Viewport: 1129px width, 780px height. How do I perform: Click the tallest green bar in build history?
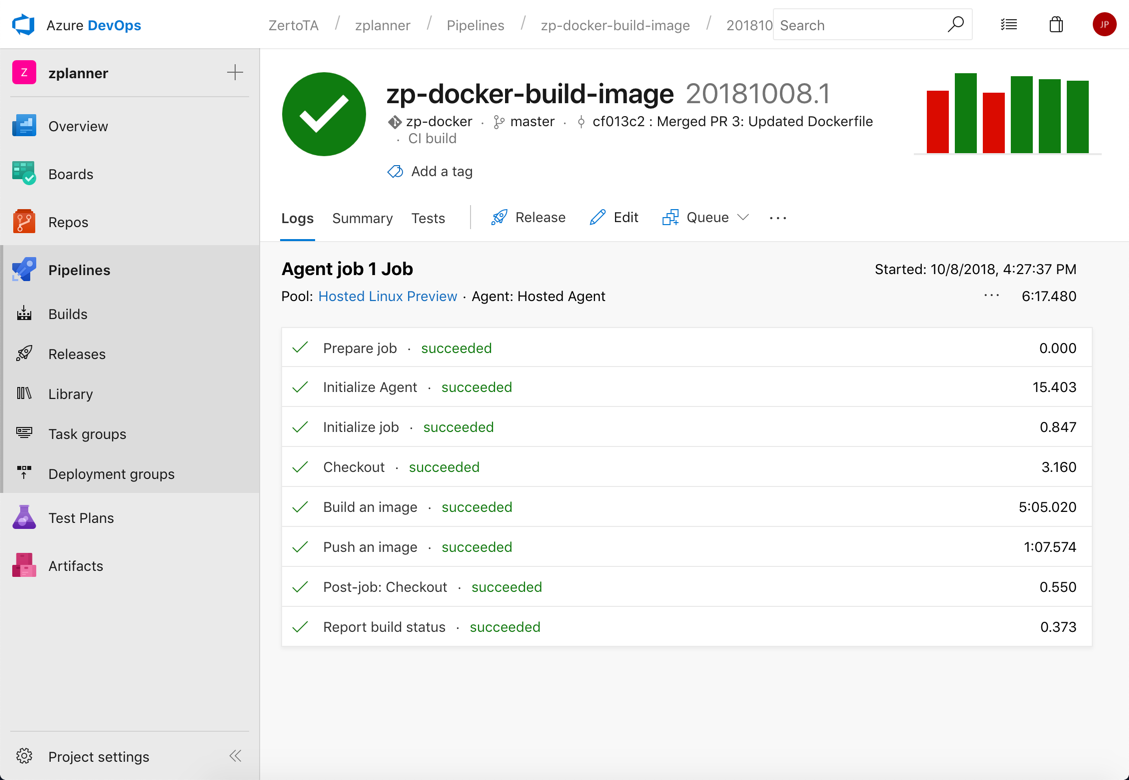966,113
